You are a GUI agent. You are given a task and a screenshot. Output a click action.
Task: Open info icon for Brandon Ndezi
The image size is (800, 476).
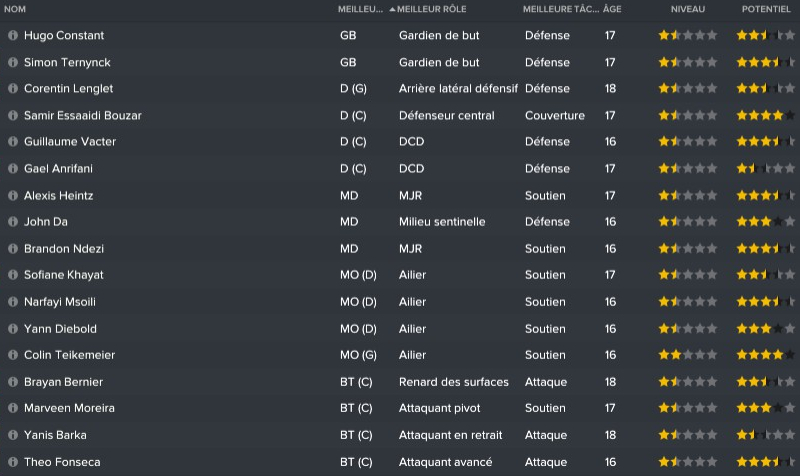(13, 248)
